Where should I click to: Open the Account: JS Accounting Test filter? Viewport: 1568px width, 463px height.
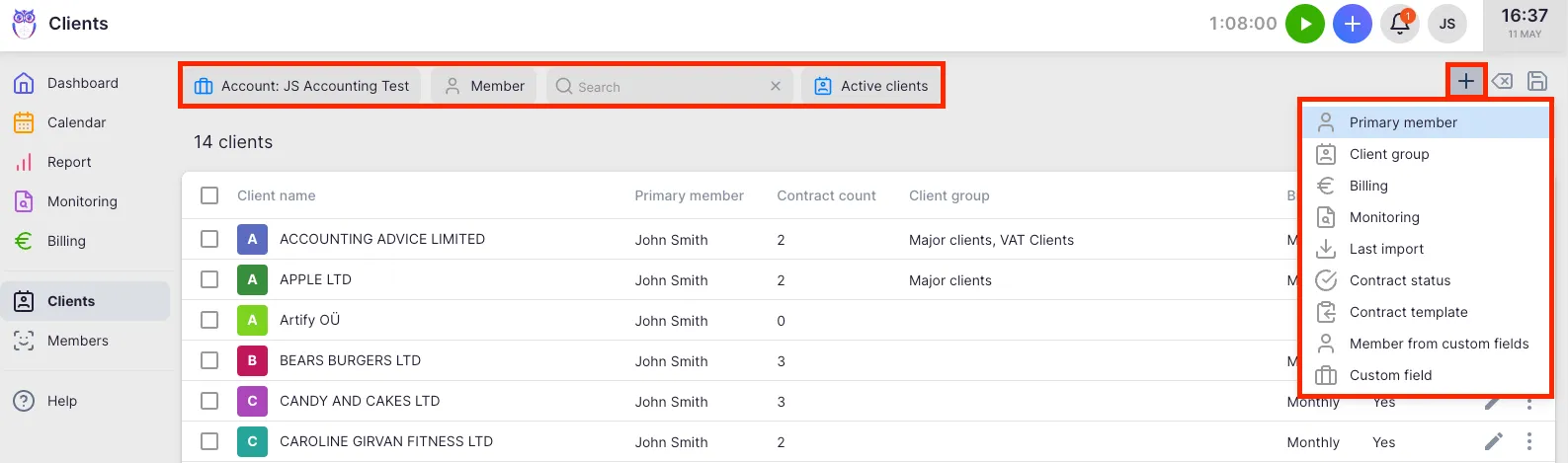[302, 86]
